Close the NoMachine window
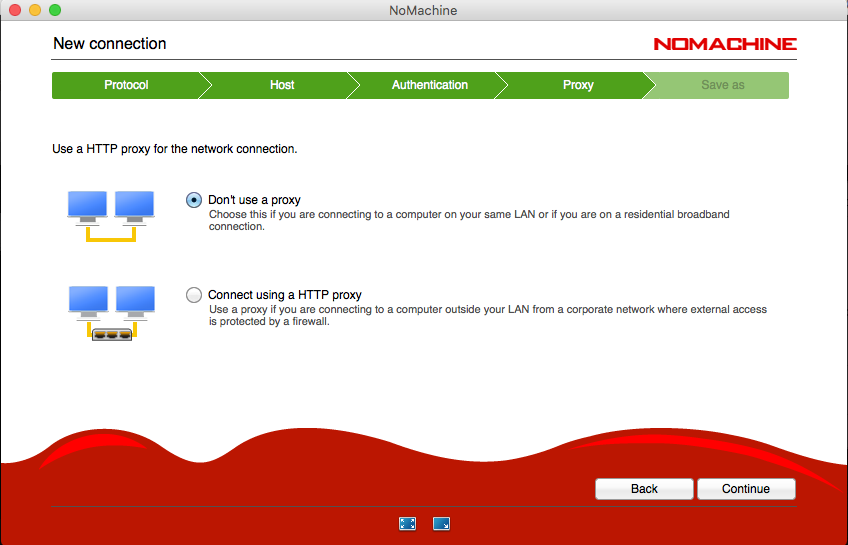Image resolution: width=848 pixels, height=545 pixels. (15, 10)
